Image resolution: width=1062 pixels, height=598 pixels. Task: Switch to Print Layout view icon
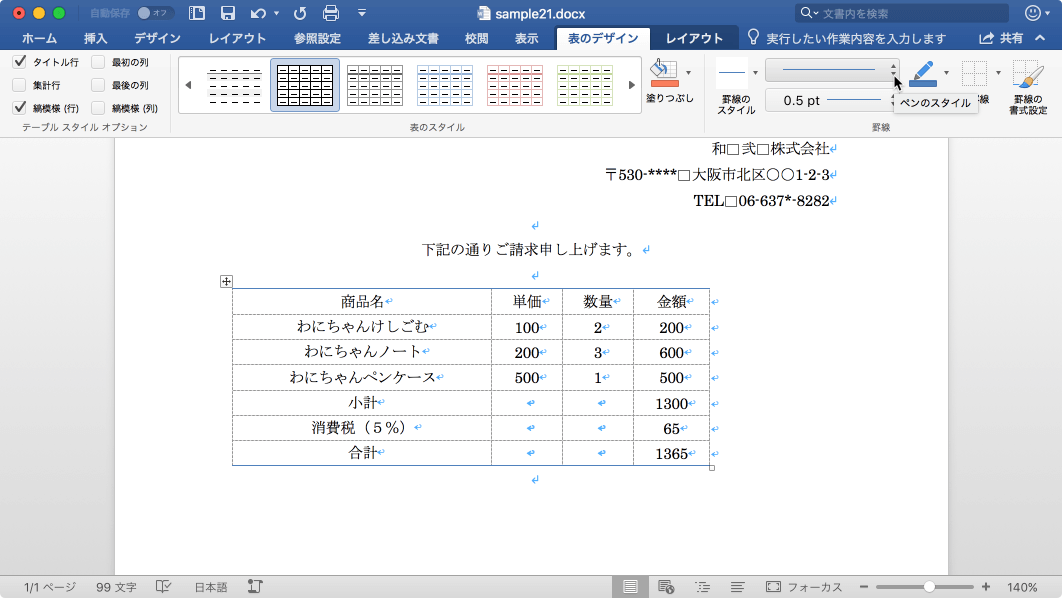coord(630,587)
